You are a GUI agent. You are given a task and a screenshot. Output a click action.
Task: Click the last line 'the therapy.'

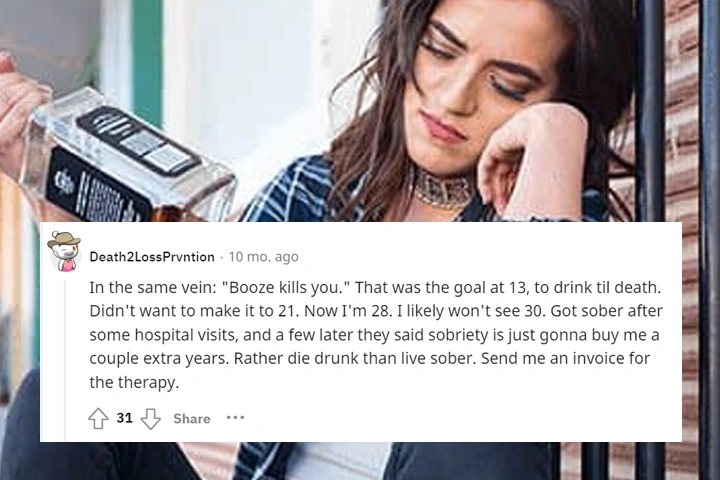pyautogui.click(x=134, y=382)
